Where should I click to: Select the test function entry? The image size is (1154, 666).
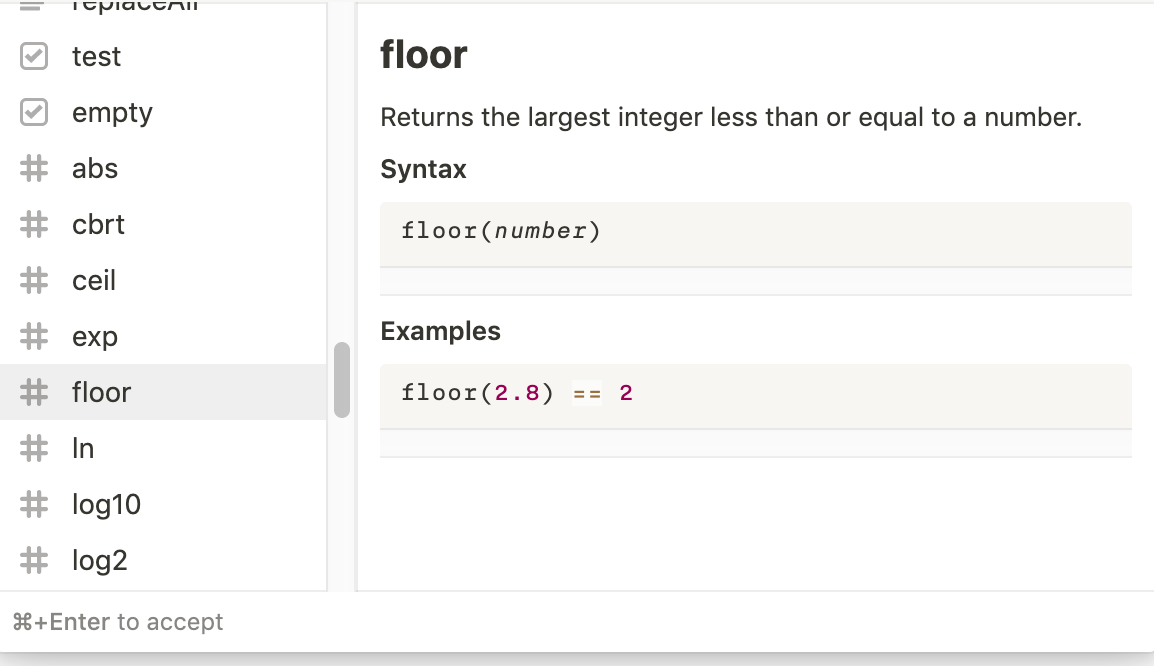point(163,56)
